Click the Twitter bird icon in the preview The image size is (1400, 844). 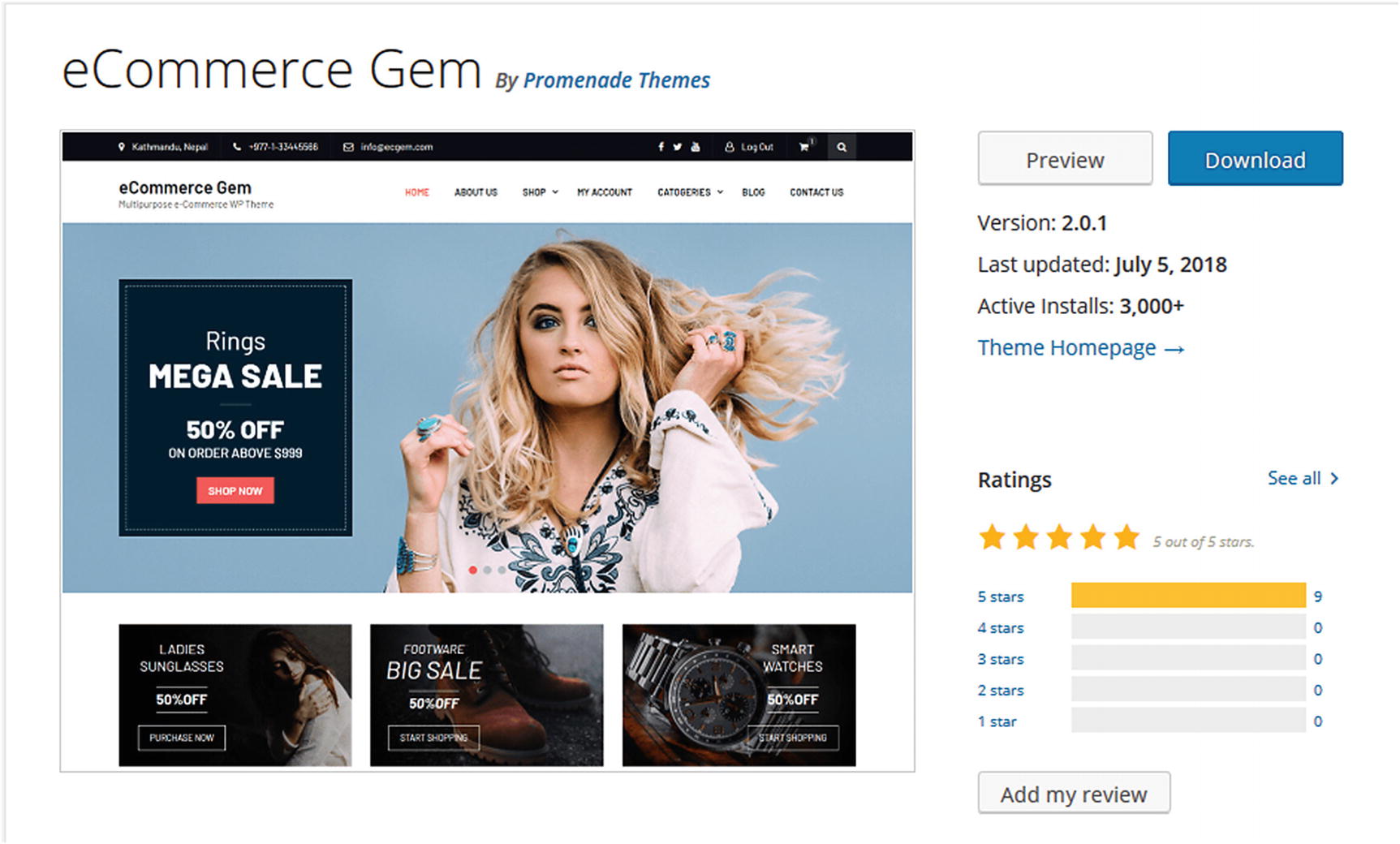pos(677,147)
